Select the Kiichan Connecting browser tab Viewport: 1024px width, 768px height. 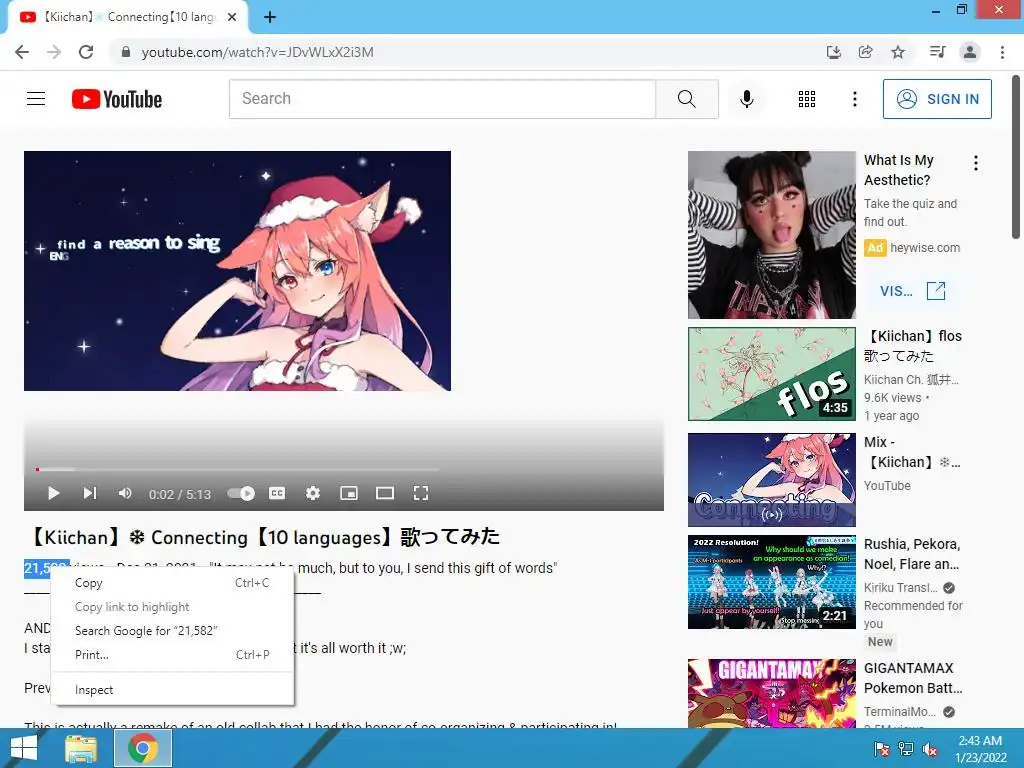click(x=128, y=18)
